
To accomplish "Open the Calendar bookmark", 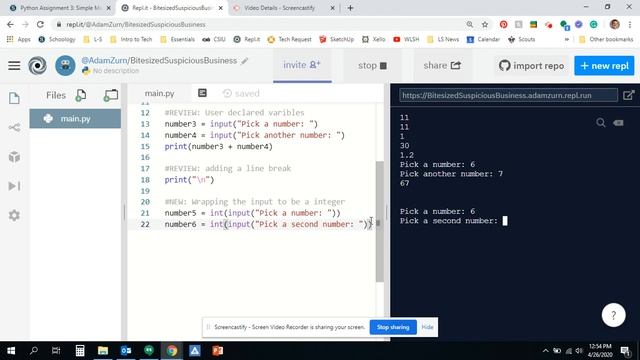I will click(483, 39).
